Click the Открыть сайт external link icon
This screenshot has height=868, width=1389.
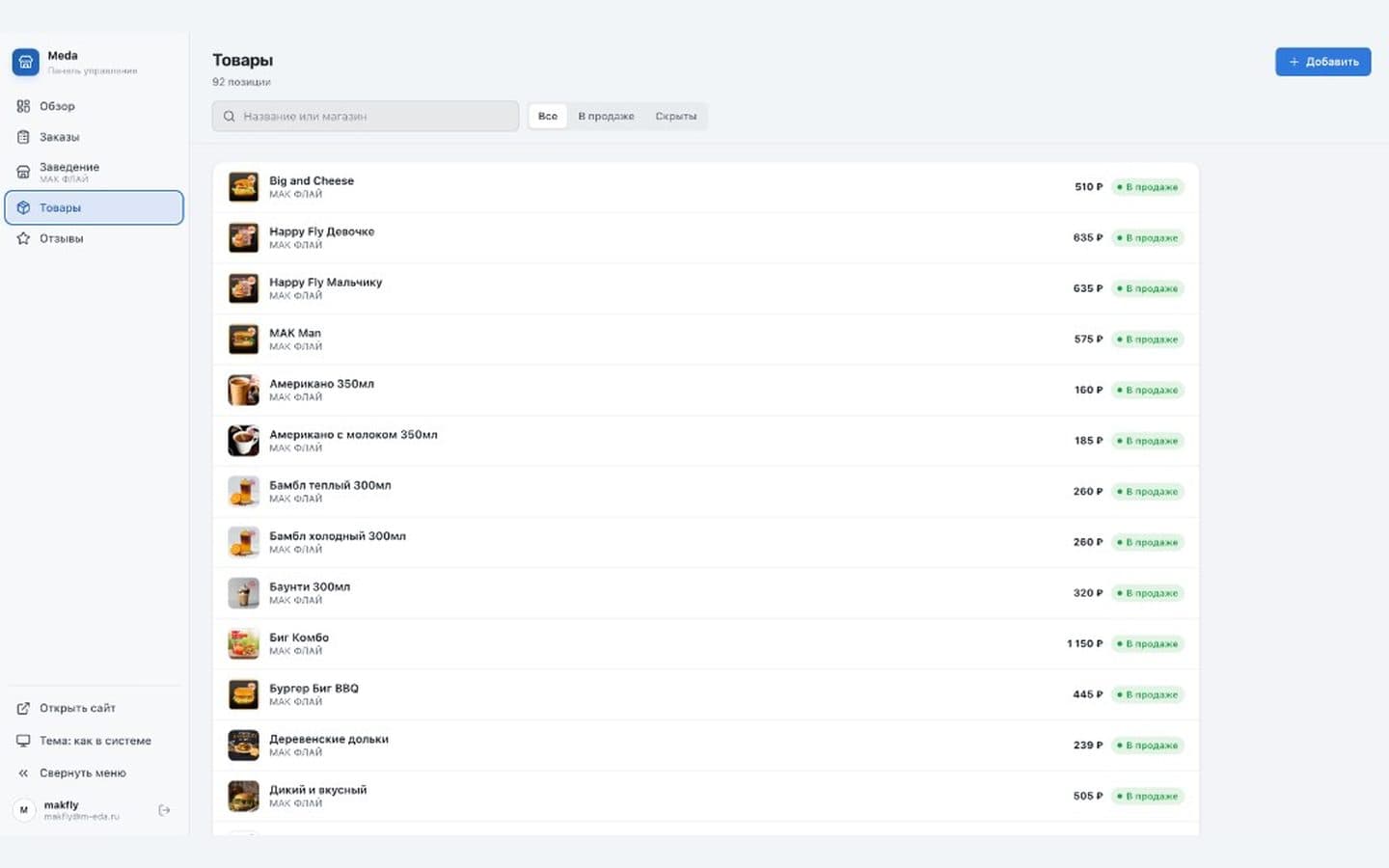point(23,708)
